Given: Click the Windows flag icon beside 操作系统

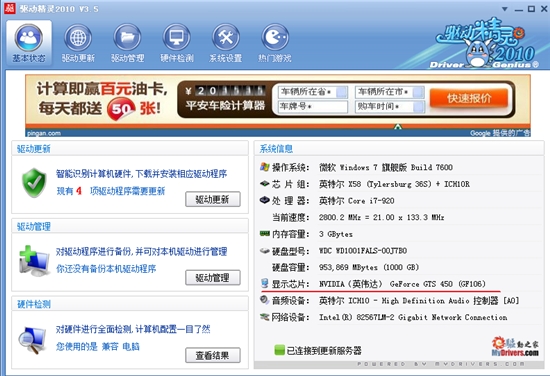Looking at the screenshot, I should click(264, 167).
